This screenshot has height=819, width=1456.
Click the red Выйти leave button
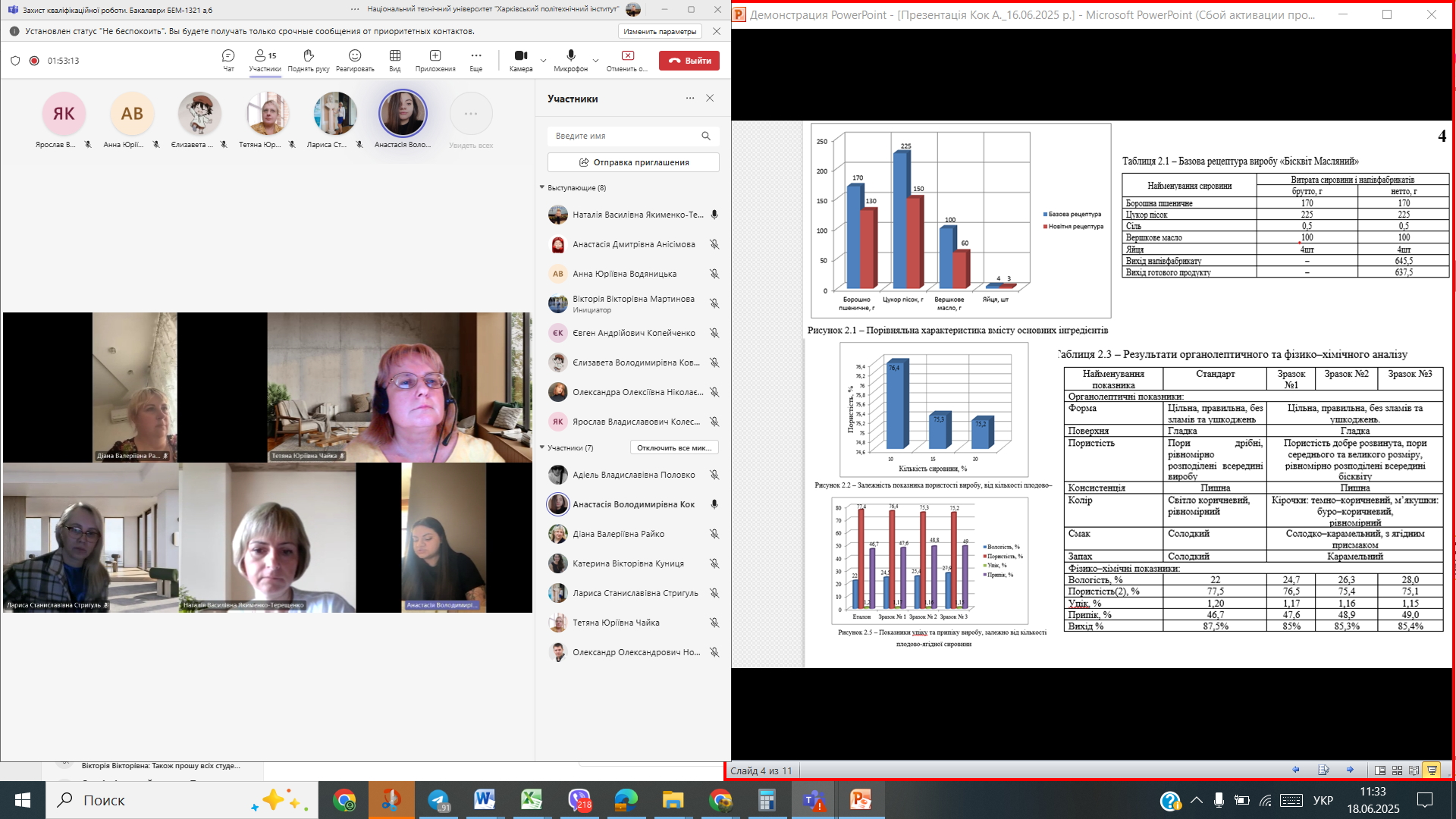pyautogui.click(x=689, y=61)
